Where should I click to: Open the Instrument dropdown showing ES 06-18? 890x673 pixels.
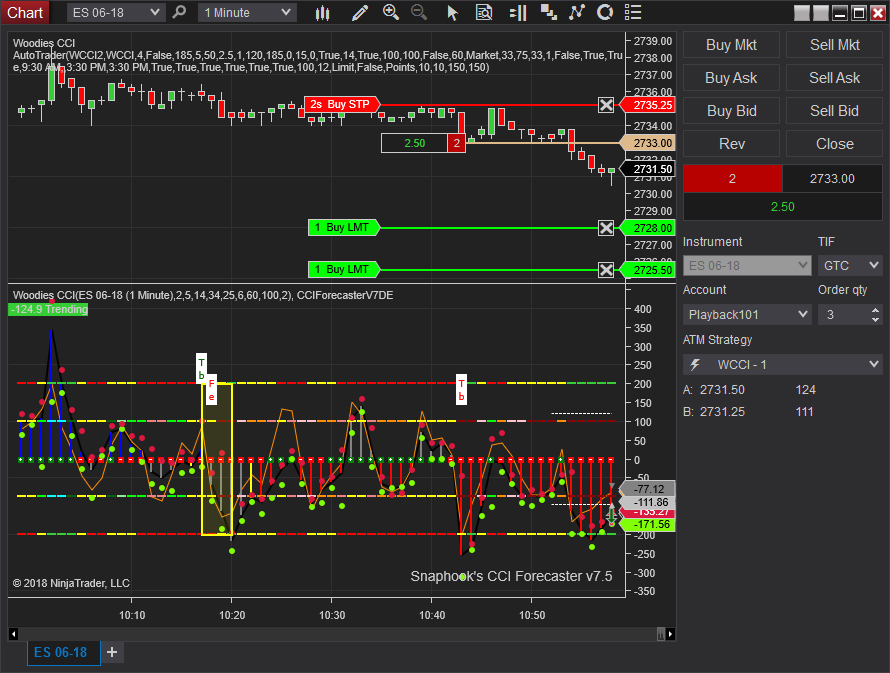point(746,265)
